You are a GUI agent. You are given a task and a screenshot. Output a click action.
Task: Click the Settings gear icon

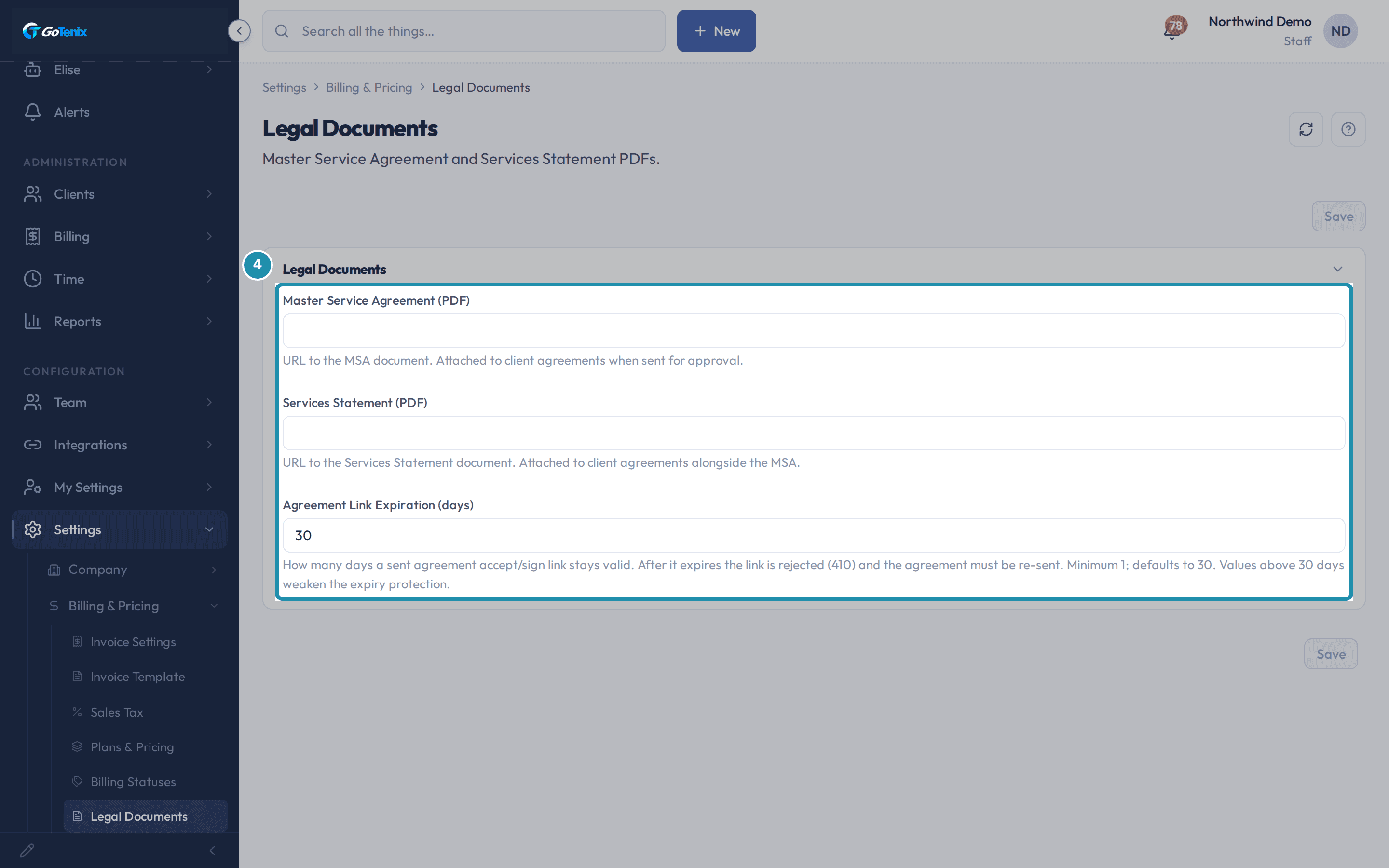[x=33, y=529]
